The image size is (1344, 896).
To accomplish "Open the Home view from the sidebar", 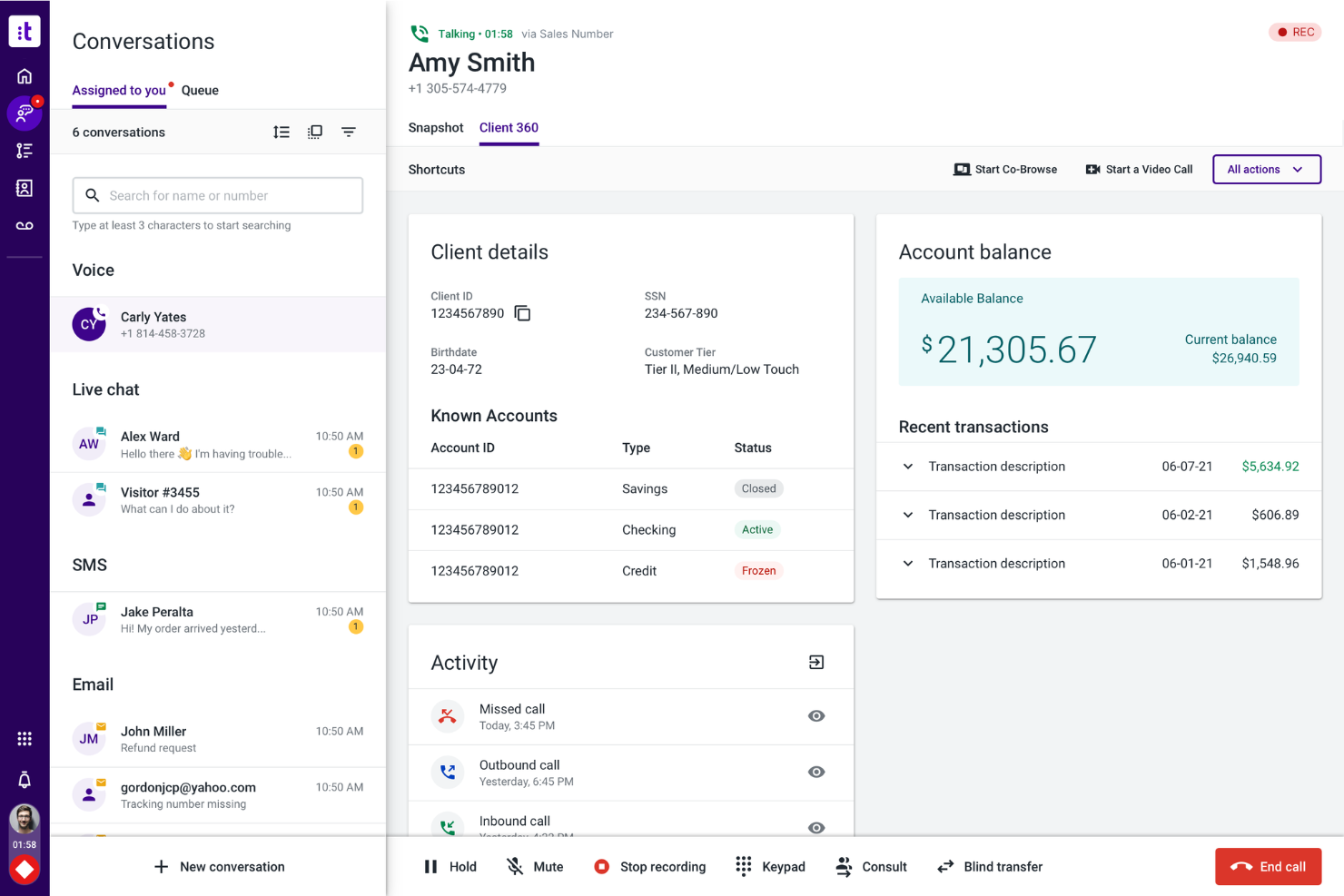I will coord(25,76).
